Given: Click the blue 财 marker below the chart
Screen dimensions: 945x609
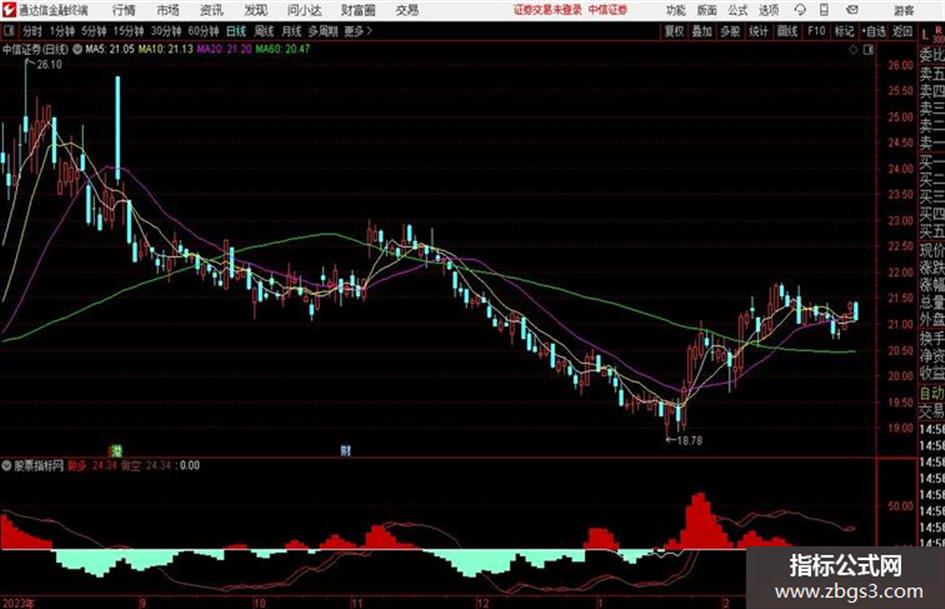Looking at the screenshot, I should point(345,450).
